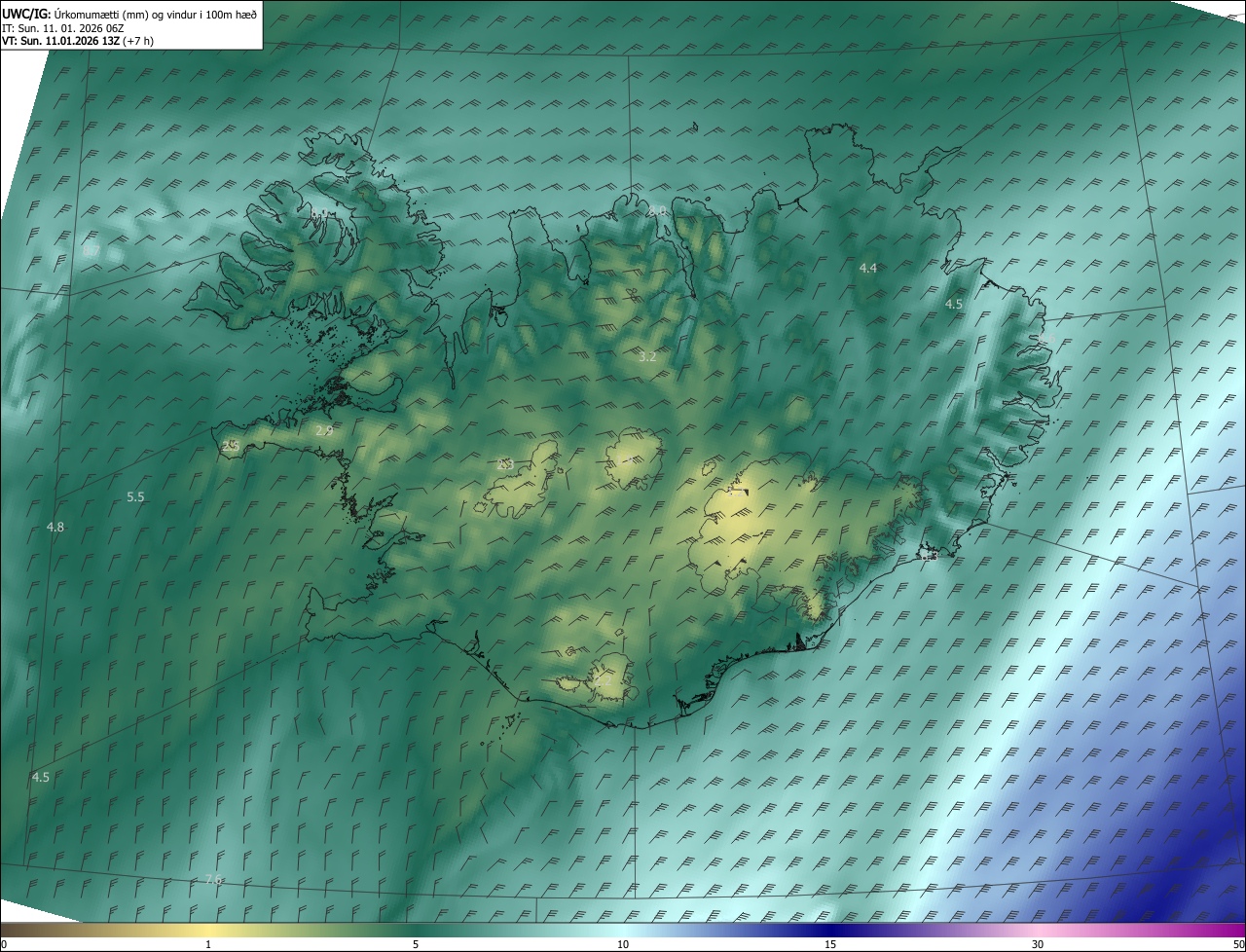Click the 4.8 value label over the sea
Viewport: 1246px width, 952px height.
[x=55, y=527]
